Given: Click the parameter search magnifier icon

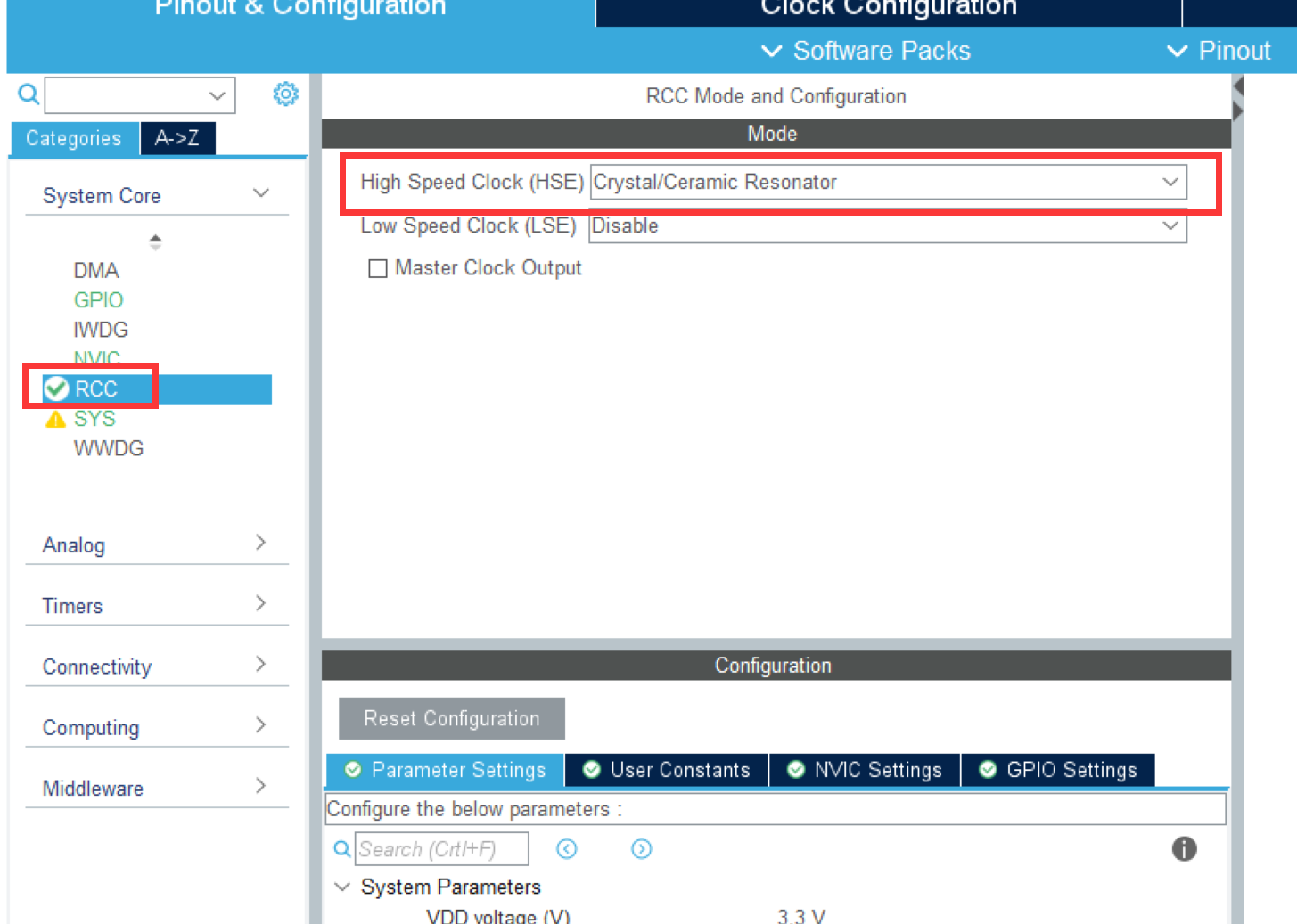Looking at the screenshot, I should point(341,849).
